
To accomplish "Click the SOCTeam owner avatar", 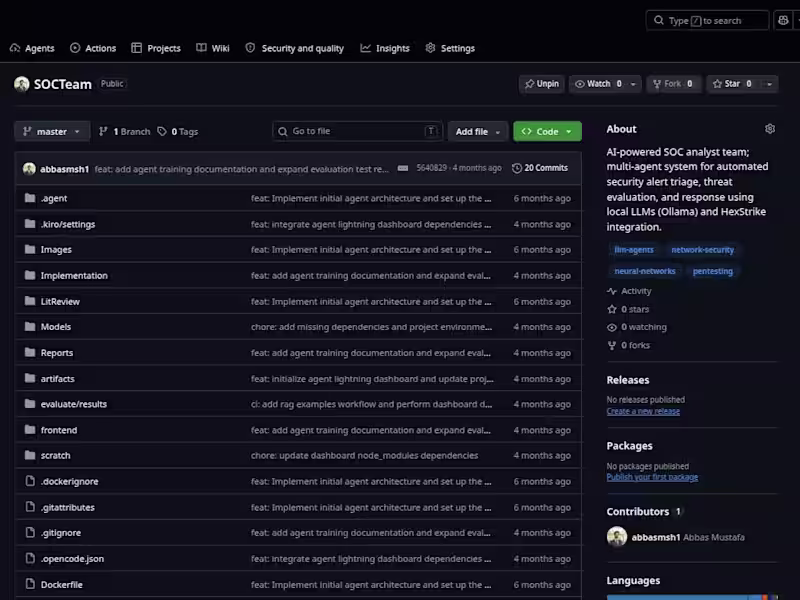I will point(21,84).
